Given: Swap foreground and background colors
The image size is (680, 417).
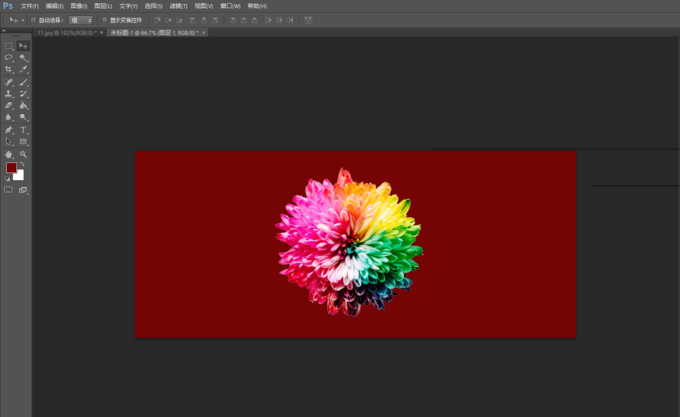Looking at the screenshot, I should pyautogui.click(x=22, y=164).
